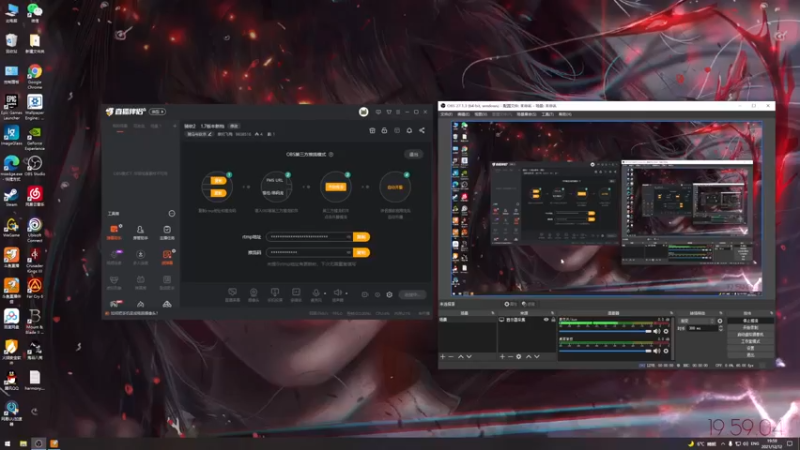This screenshot has height=450, width=800.
Task: Open settings gear of second mixer channel
Action: tap(666, 351)
